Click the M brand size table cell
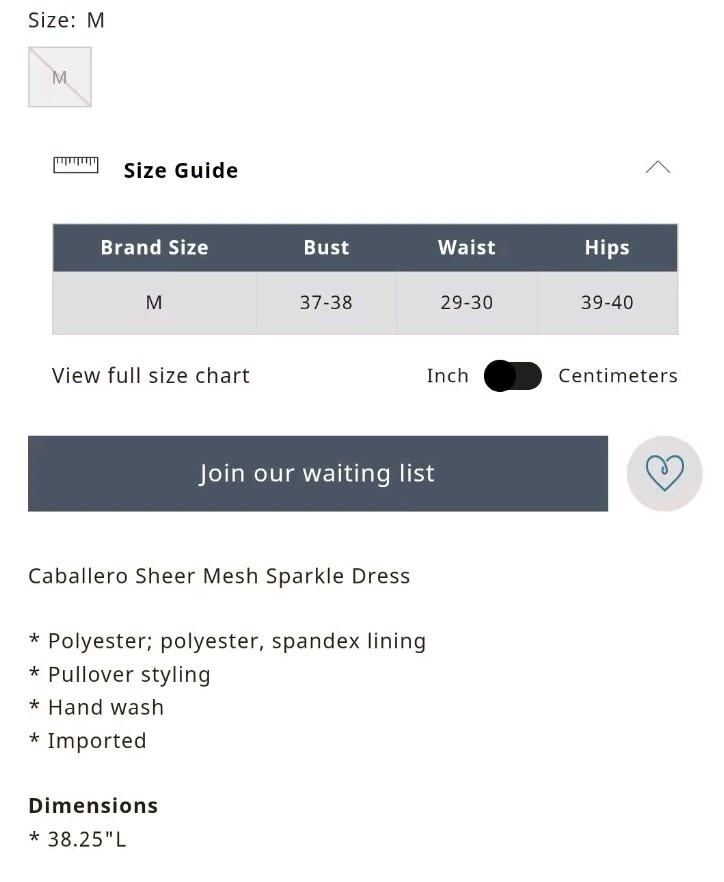 154,302
